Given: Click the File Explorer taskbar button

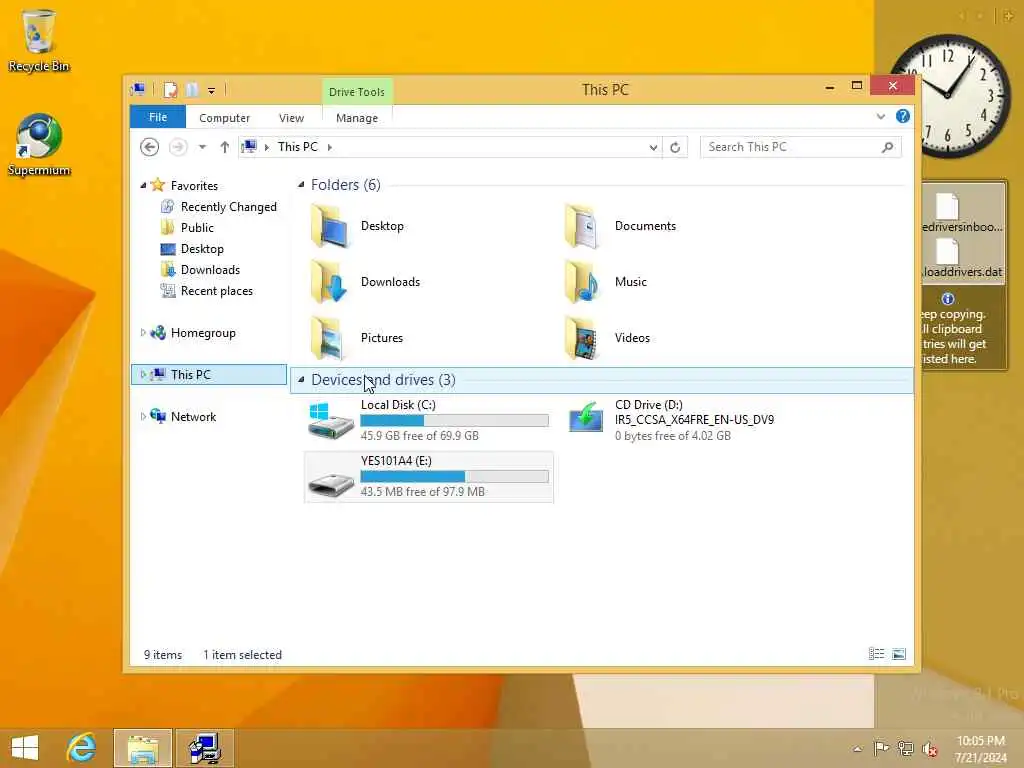Looking at the screenshot, I should coord(143,748).
